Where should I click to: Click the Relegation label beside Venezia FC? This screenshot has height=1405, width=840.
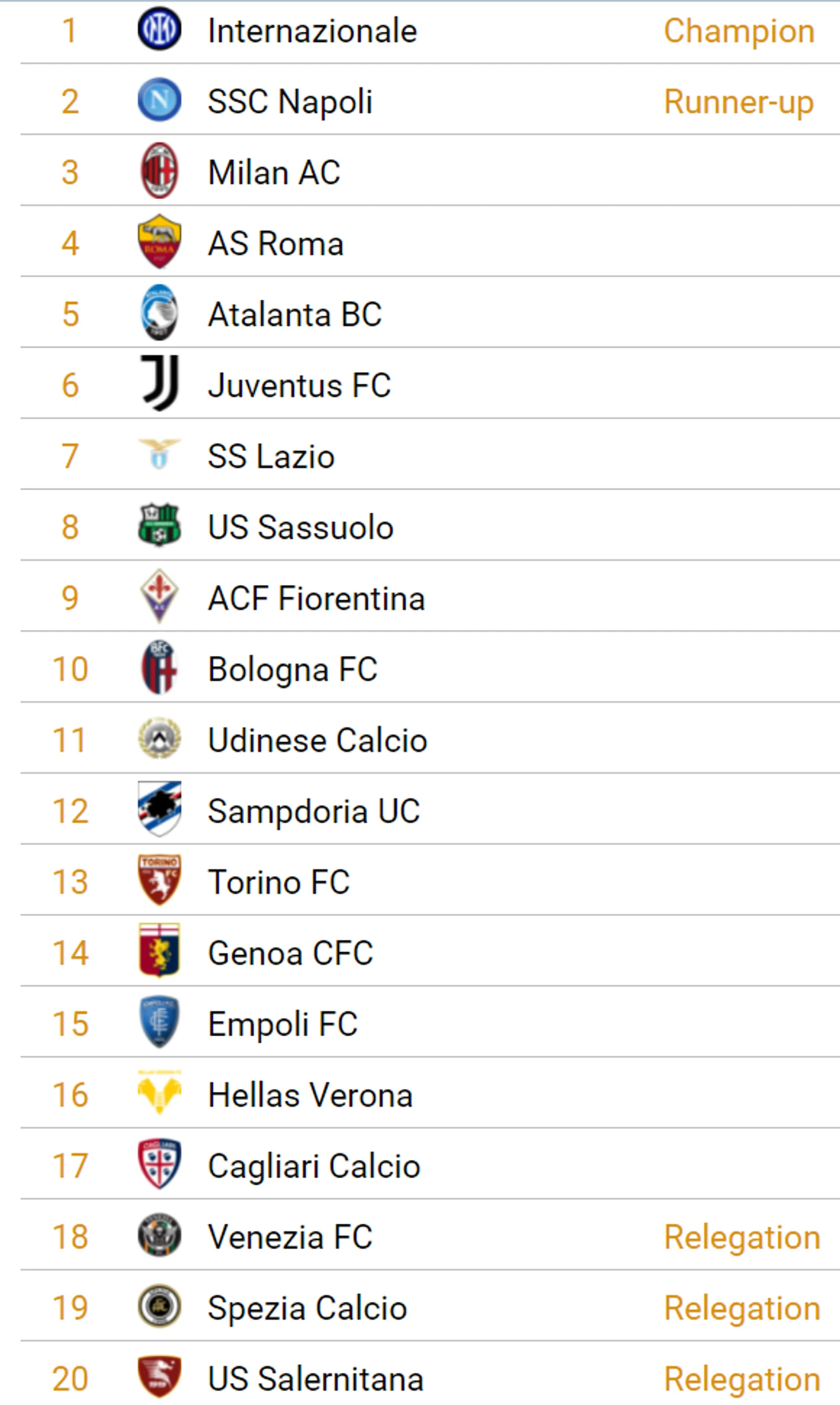(742, 1237)
